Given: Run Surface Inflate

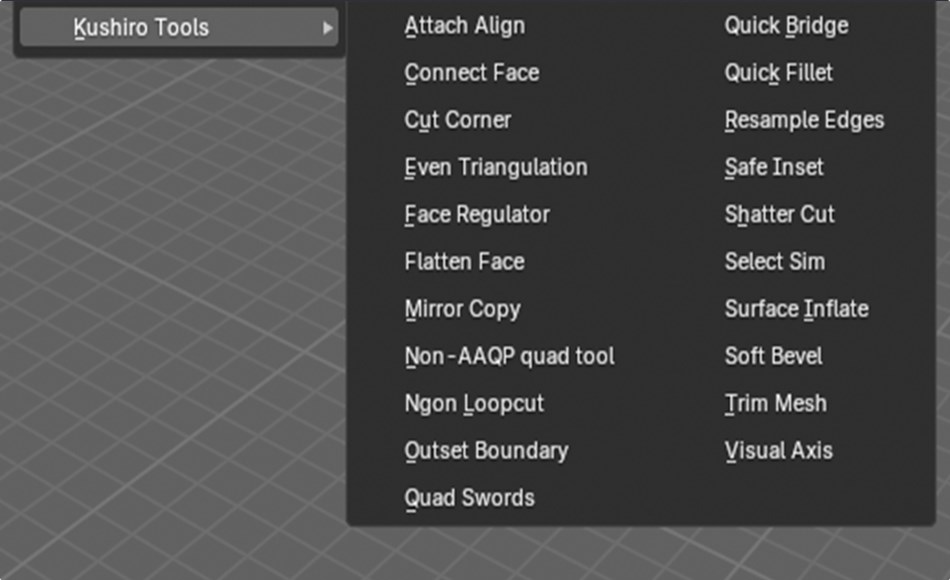Looking at the screenshot, I should click(x=795, y=309).
